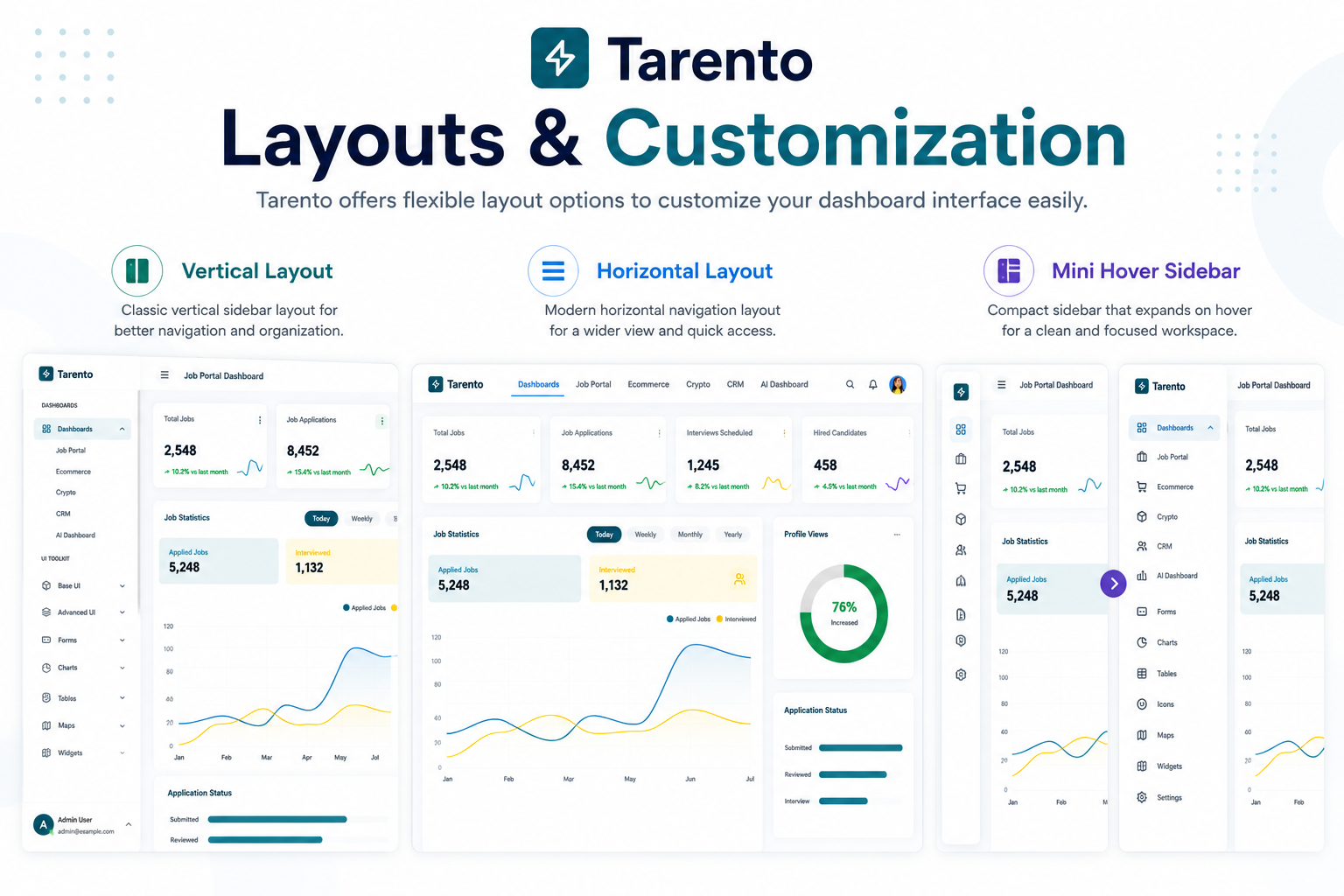Click the settings gear icon in collapsed mini sidebar
The height and width of the screenshot is (896, 1344).
pyautogui.click(x=961, y=675)
